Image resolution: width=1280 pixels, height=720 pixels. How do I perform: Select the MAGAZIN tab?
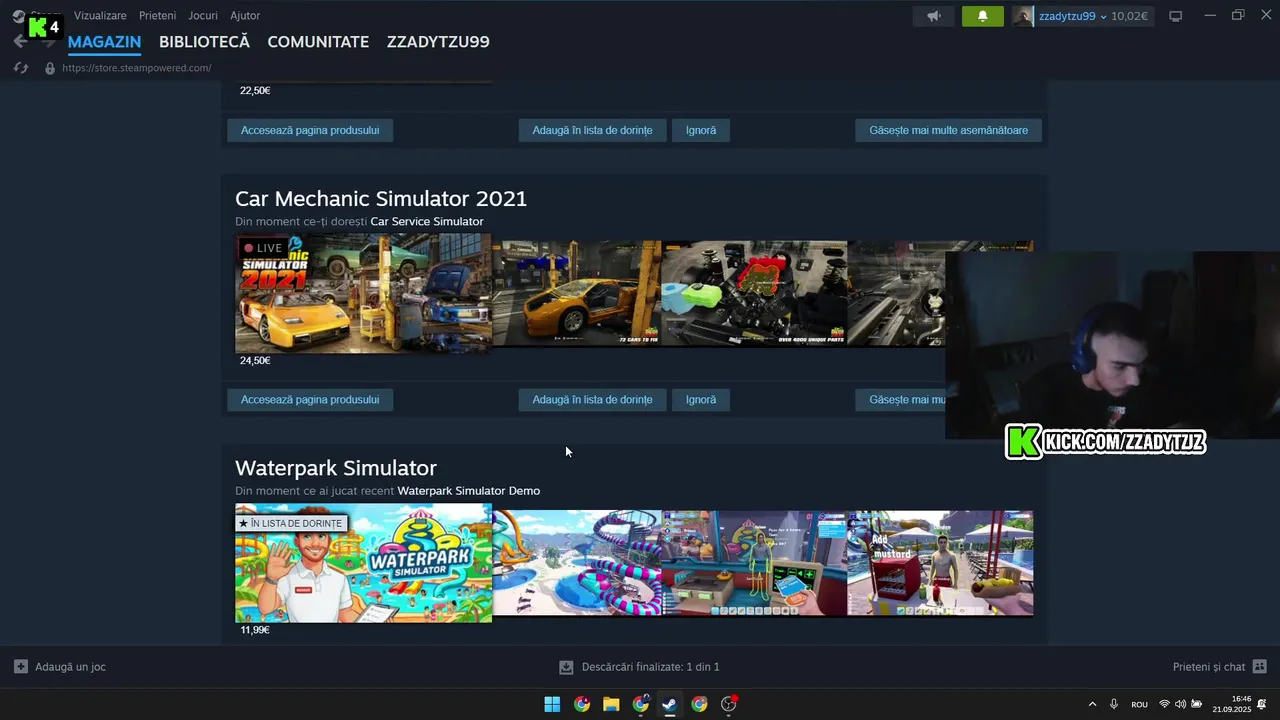tap(104, 42)
